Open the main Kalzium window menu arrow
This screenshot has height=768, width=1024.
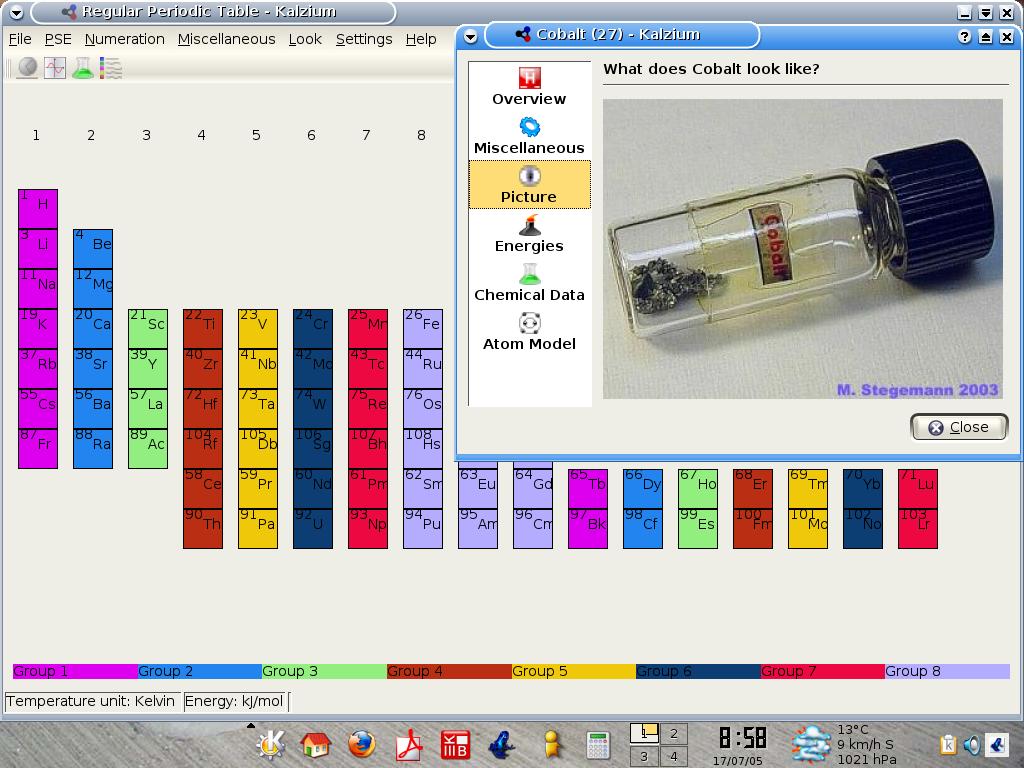tap(17, 12)
